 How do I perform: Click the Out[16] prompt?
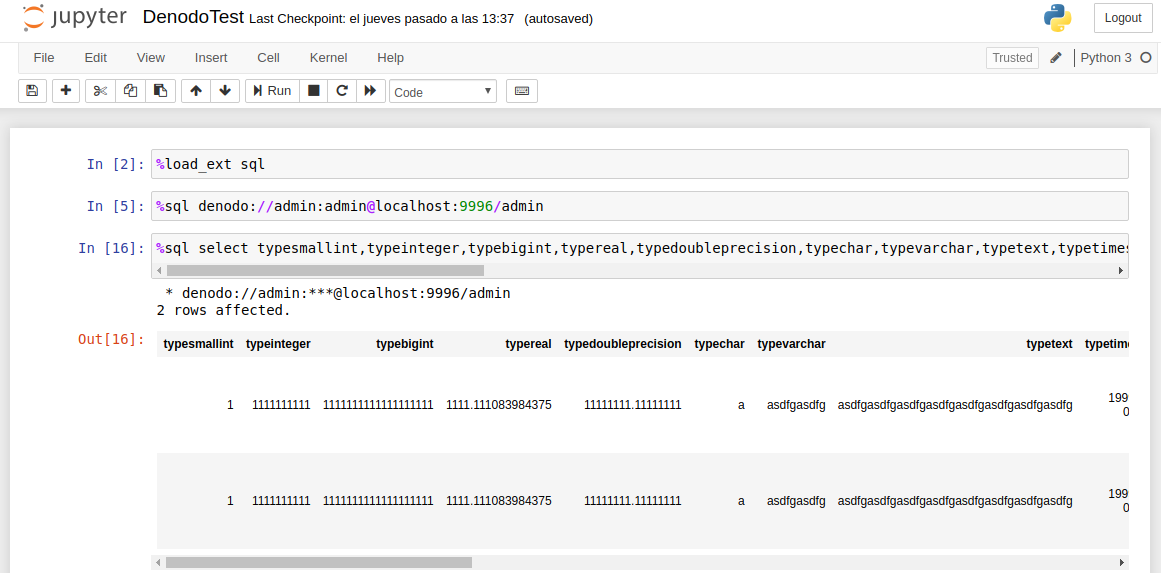(112, 339)
